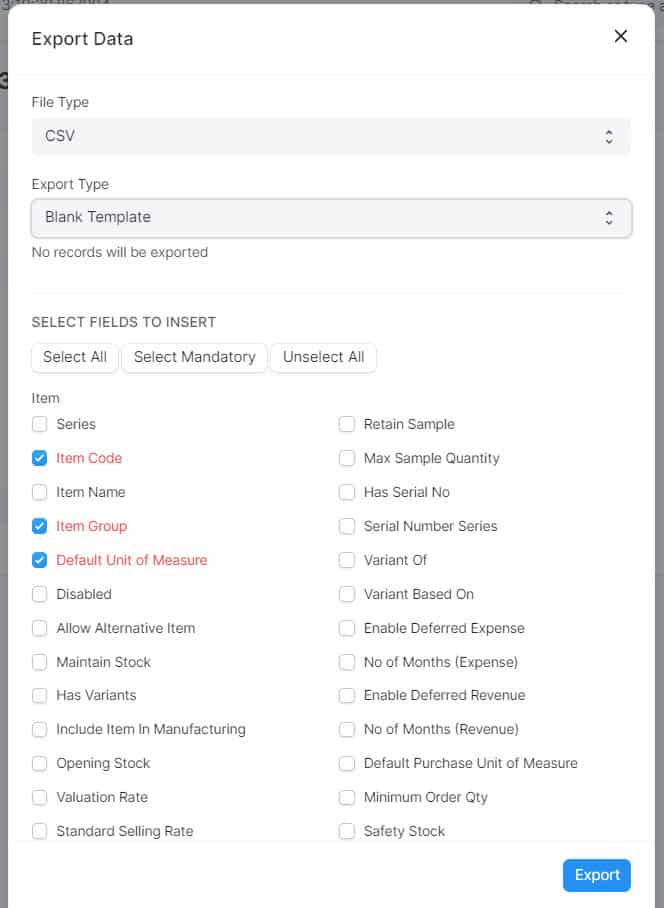Uncheck the Item Code checkbox
664x908 pixels.
coord(40,458)
